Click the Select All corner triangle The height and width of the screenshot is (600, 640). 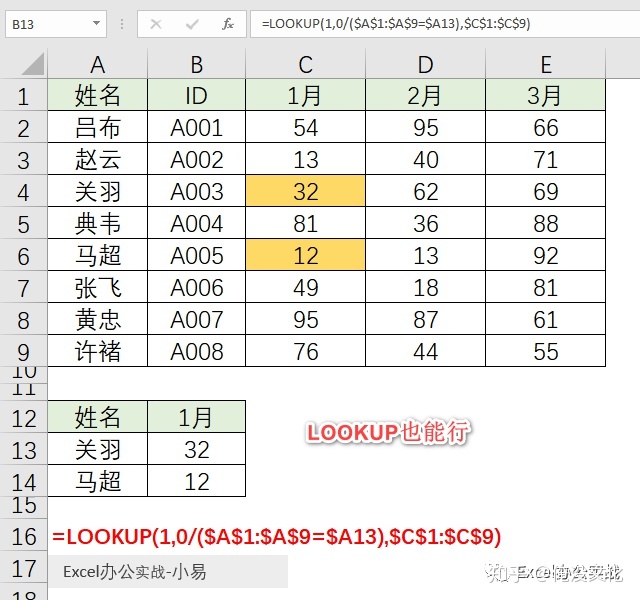coord(33,64)
